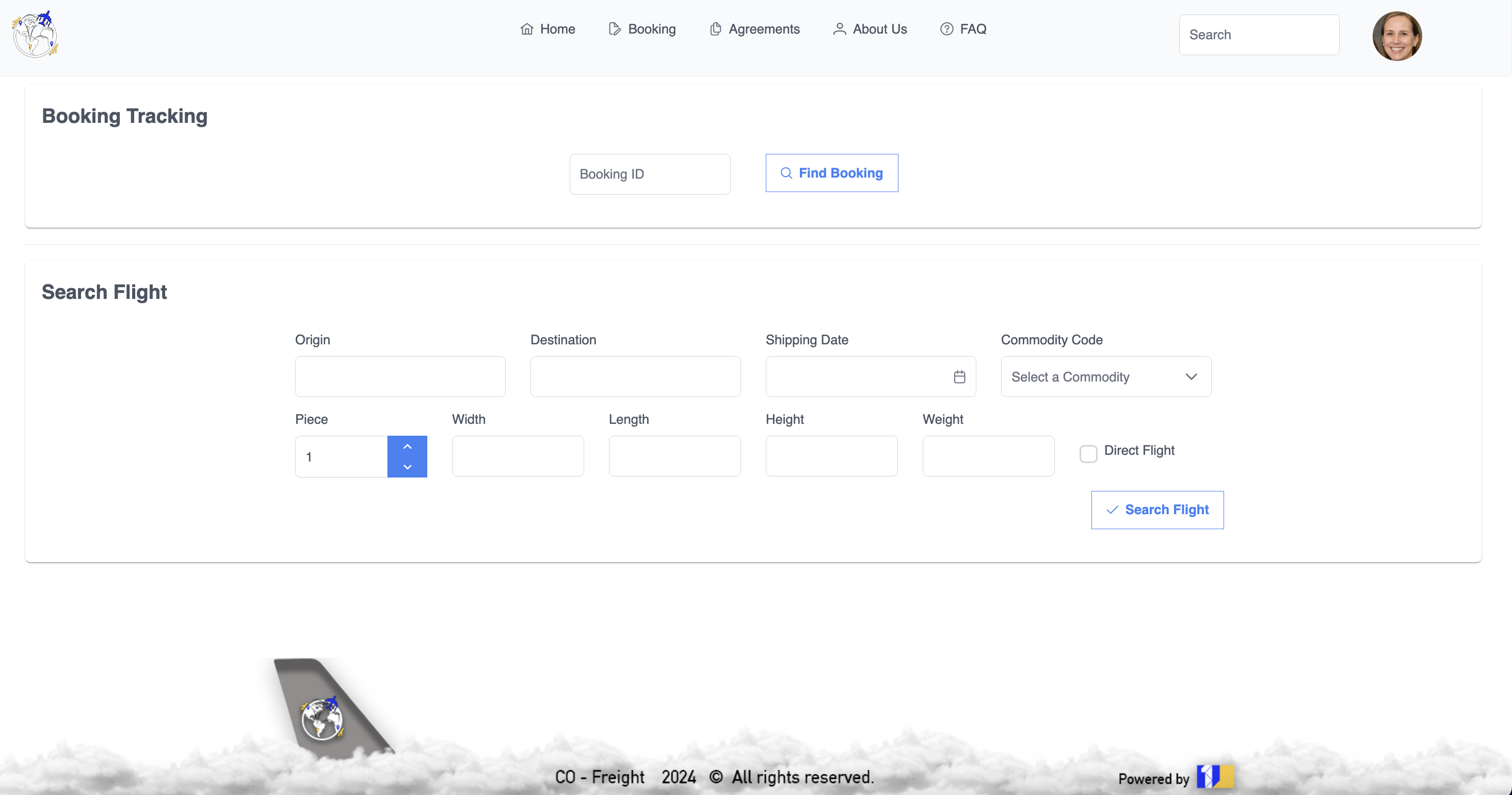The height and width of the screenshot is (795, 1512).
Task: Open the user profile avatar
Action: tap(1396, 36)
